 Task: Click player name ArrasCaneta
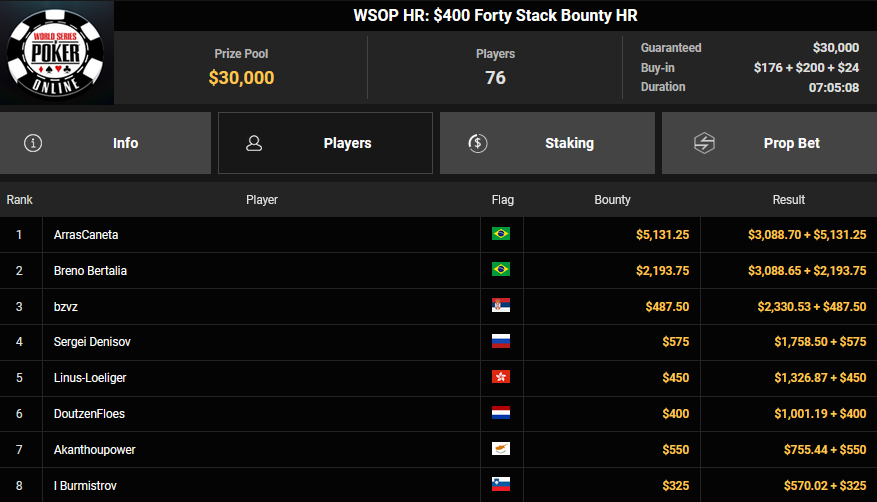click(x=86, y=234)
